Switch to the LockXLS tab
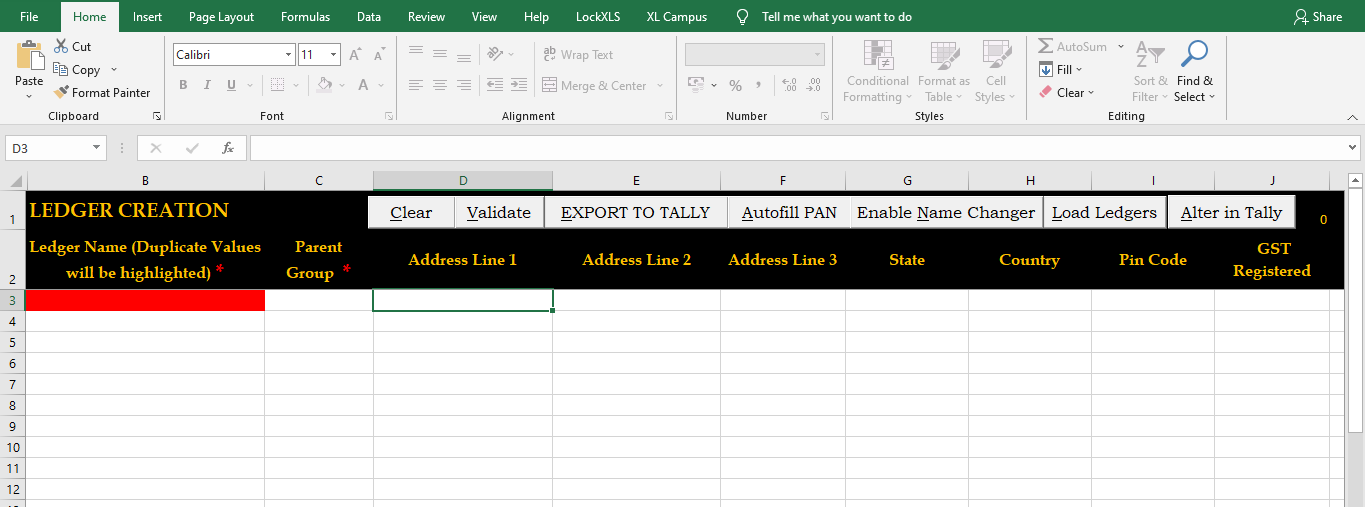This screenshot has height=507, width=1365. 598,16
